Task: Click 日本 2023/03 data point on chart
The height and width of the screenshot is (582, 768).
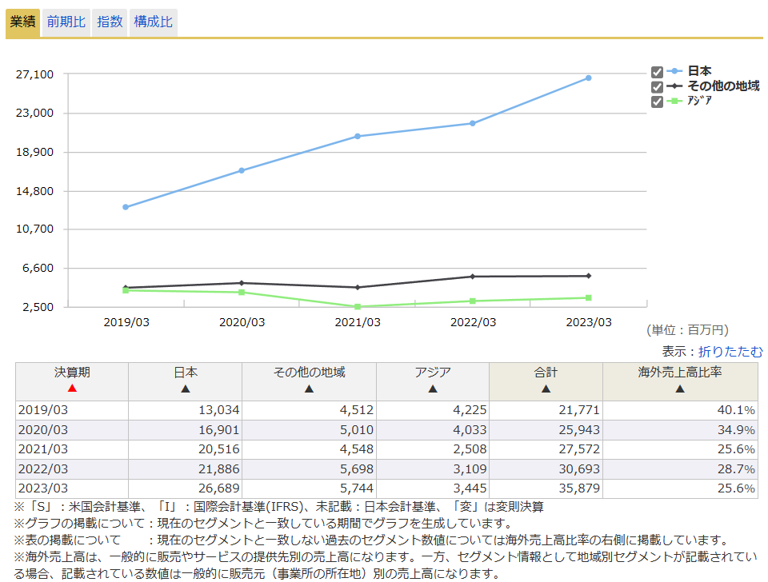Action: [x=588, y=78]
